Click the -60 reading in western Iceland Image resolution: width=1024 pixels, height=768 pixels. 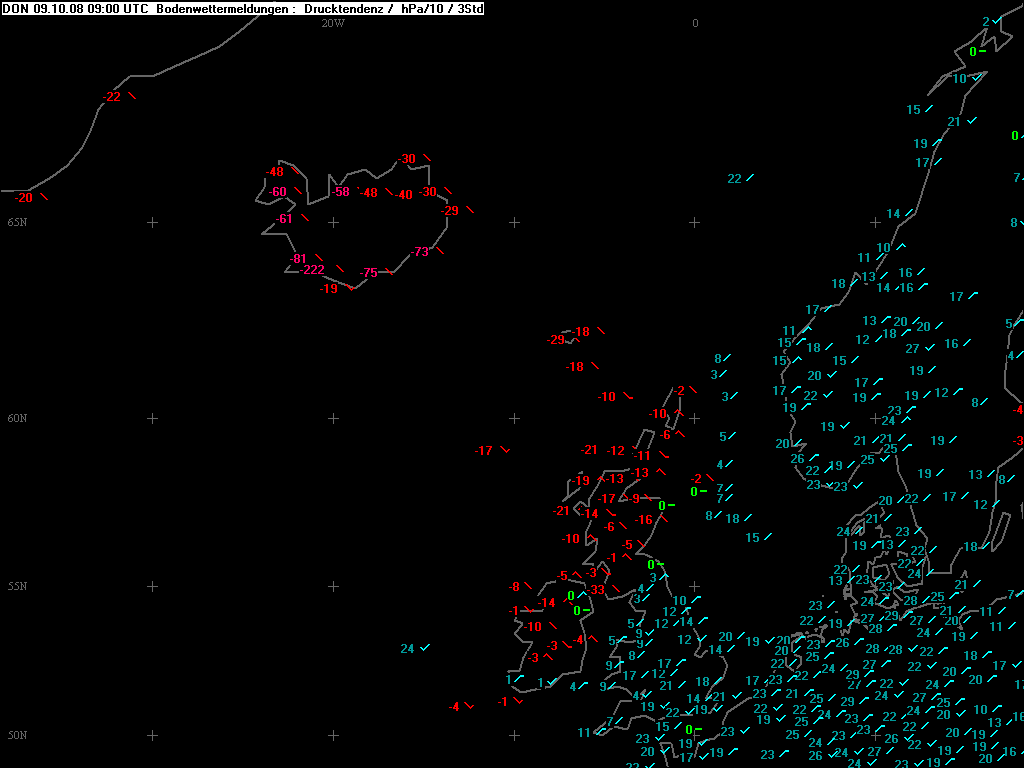pyautogui.click(x=277, y=192)
